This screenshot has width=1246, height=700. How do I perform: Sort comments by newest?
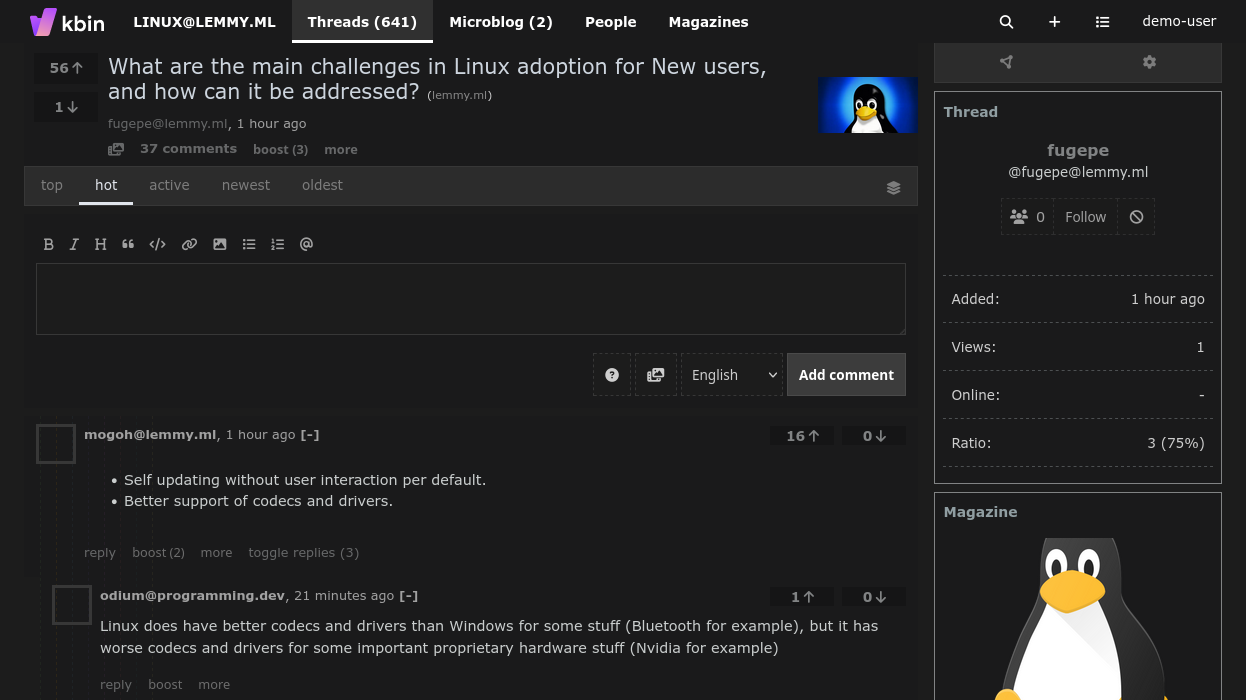(246, 186)
